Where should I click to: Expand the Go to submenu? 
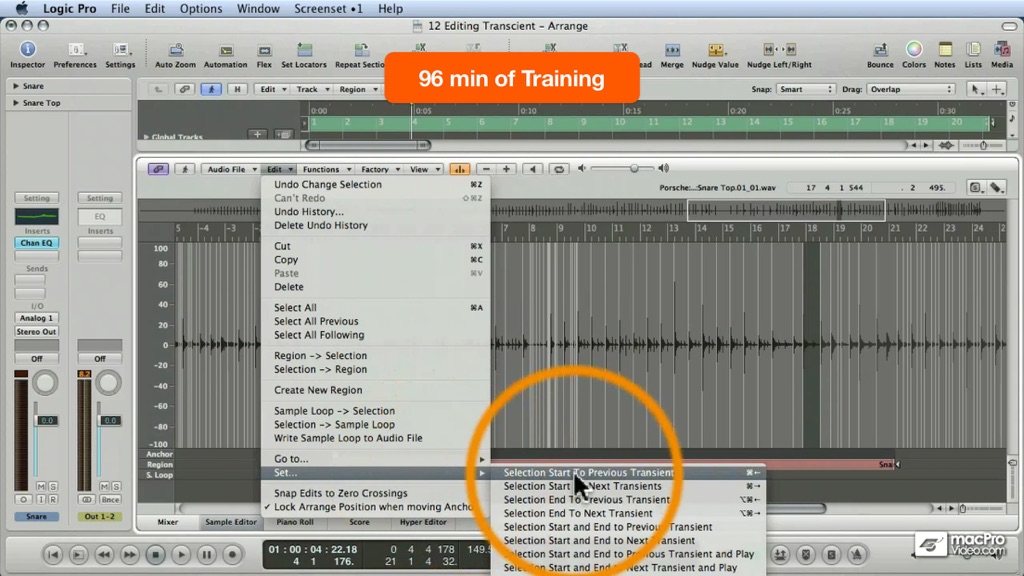point(376,458)
